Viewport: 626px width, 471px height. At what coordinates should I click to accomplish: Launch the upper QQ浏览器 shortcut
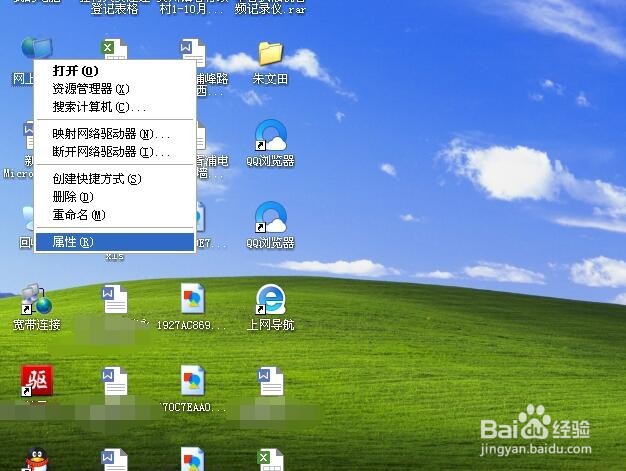coord(271,135)
